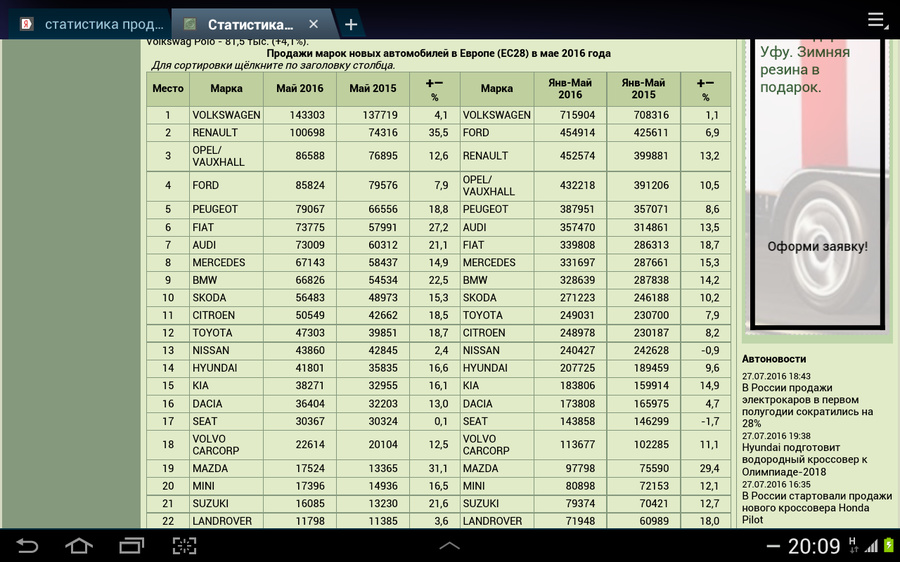Screen dimensions: 900x562
Task: Tap the signal strength icon
Action: pos(871,545)
